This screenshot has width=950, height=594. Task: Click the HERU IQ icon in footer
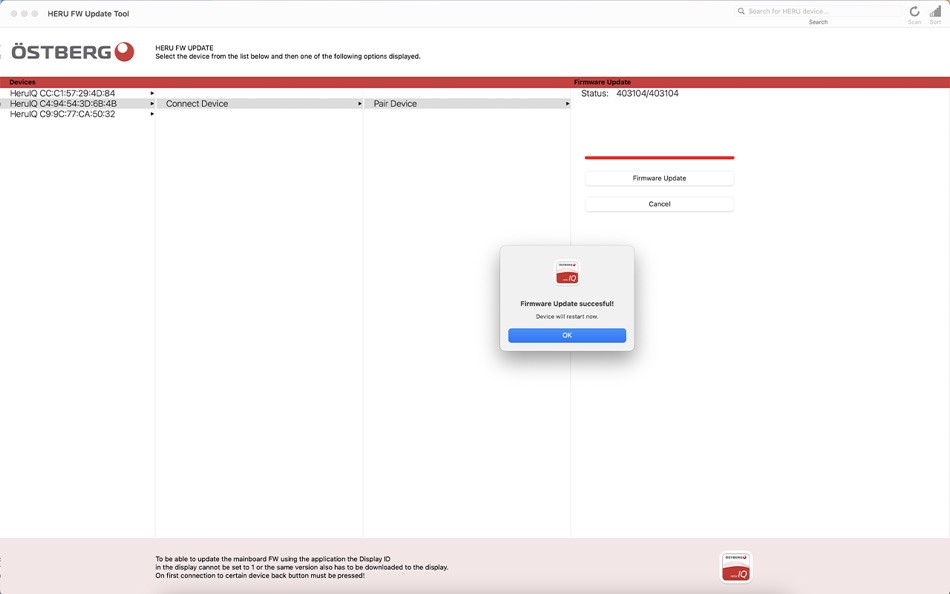coord(736,567)
